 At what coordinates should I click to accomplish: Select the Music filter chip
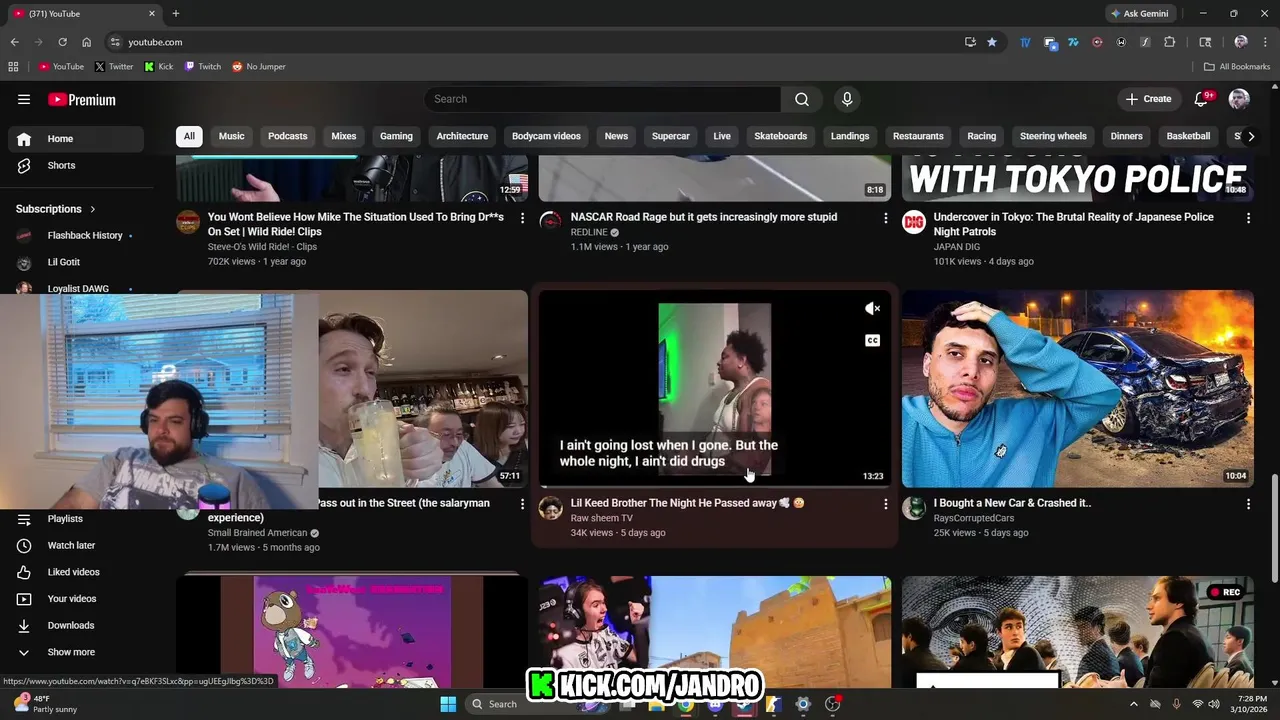(x=231, y=136)
